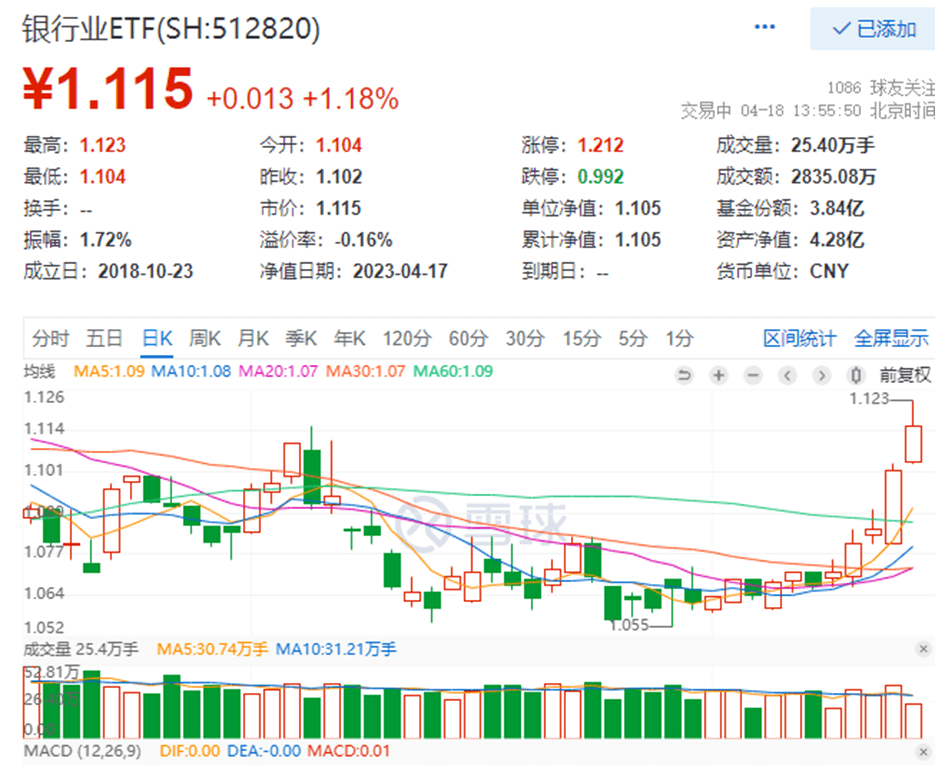Switch to the 1分 chart tab

tap(679, 339)
